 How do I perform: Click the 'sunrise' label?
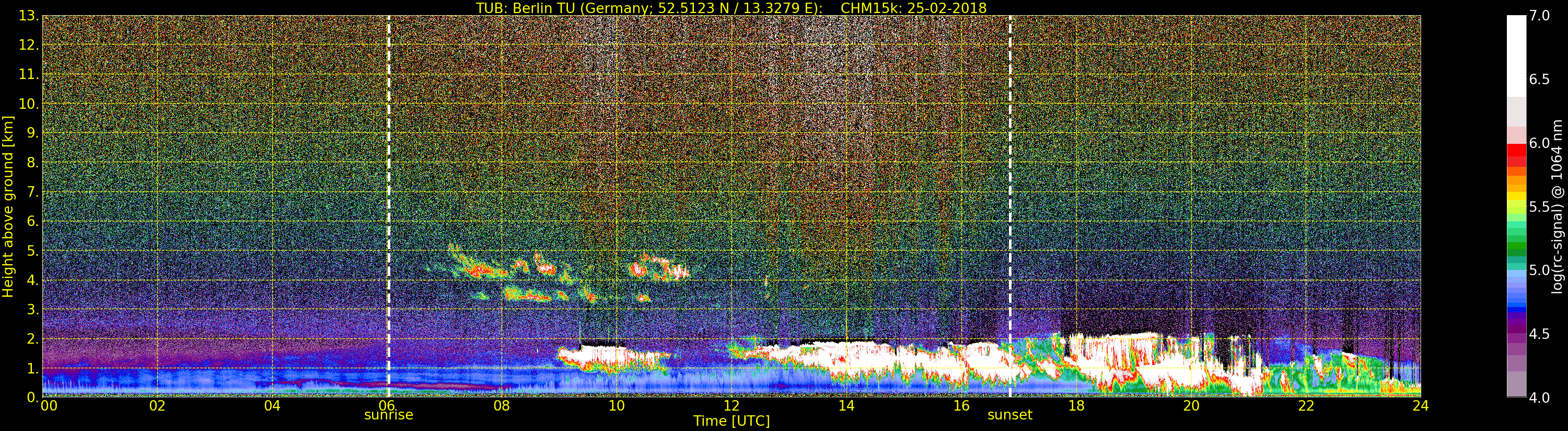click(x=388, y=415)
